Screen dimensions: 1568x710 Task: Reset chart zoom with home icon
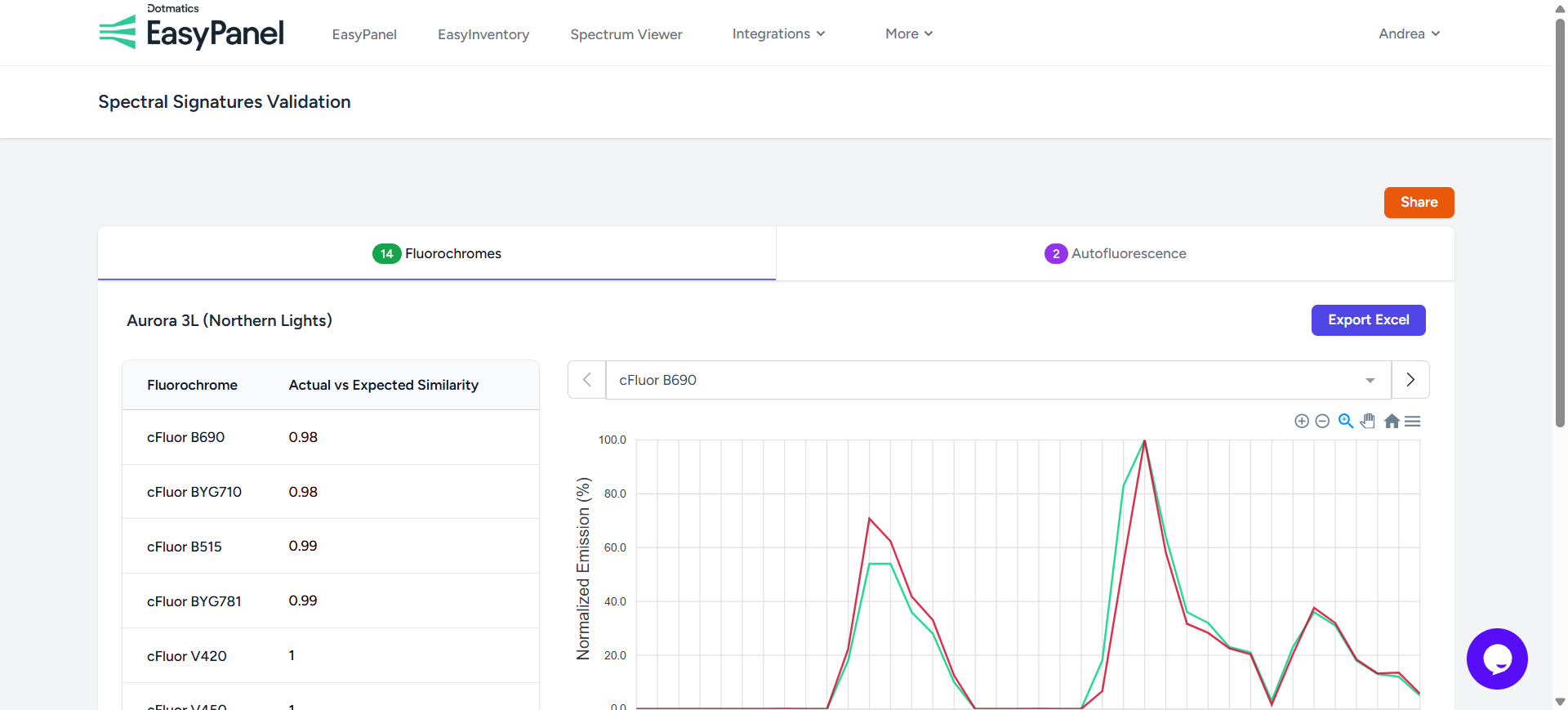(x=1392, y=421)
